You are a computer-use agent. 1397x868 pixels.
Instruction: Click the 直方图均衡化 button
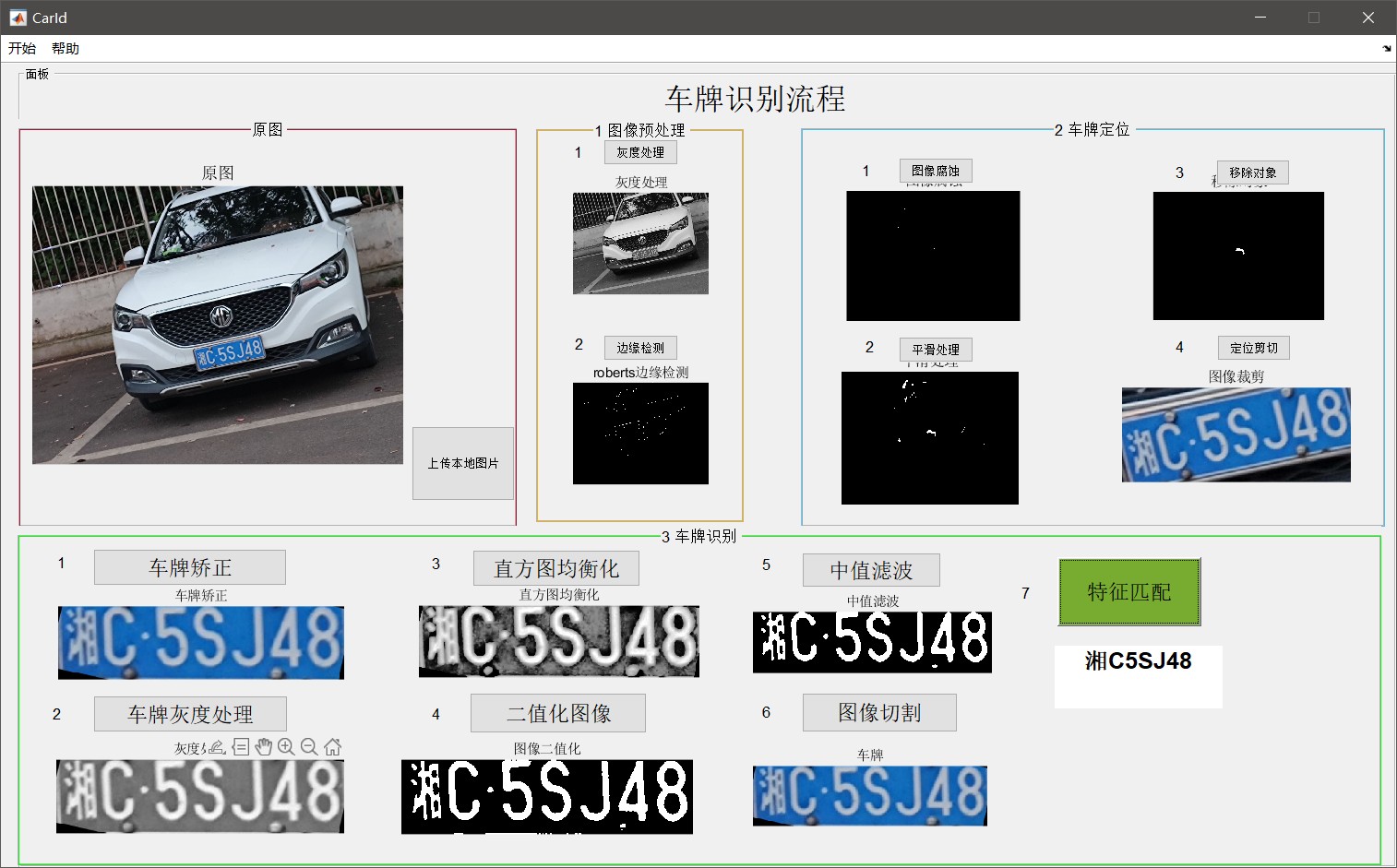[x=555, y=568]
